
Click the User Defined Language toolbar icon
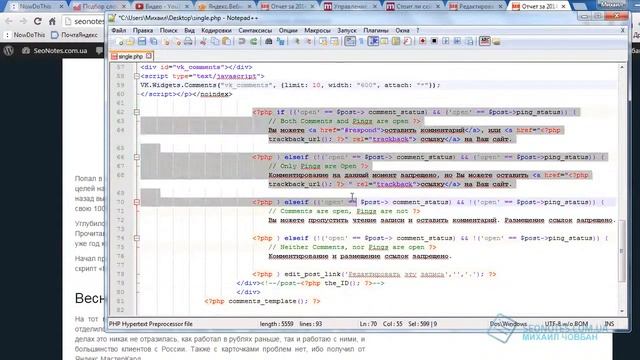[x=384, y=42]
